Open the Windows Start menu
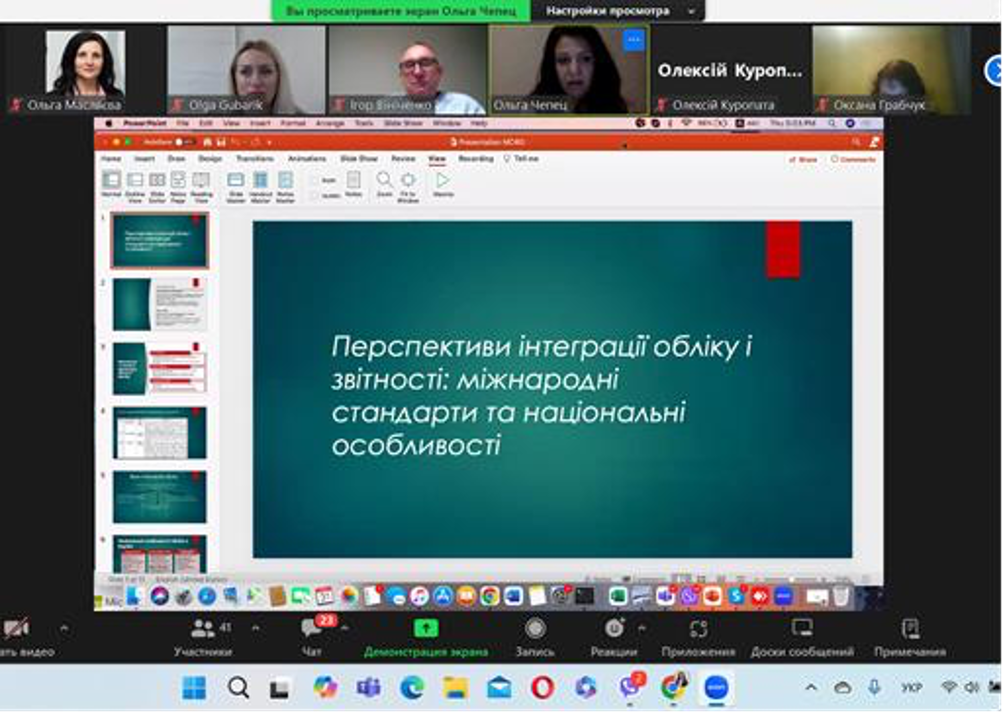 pos(194,688)
